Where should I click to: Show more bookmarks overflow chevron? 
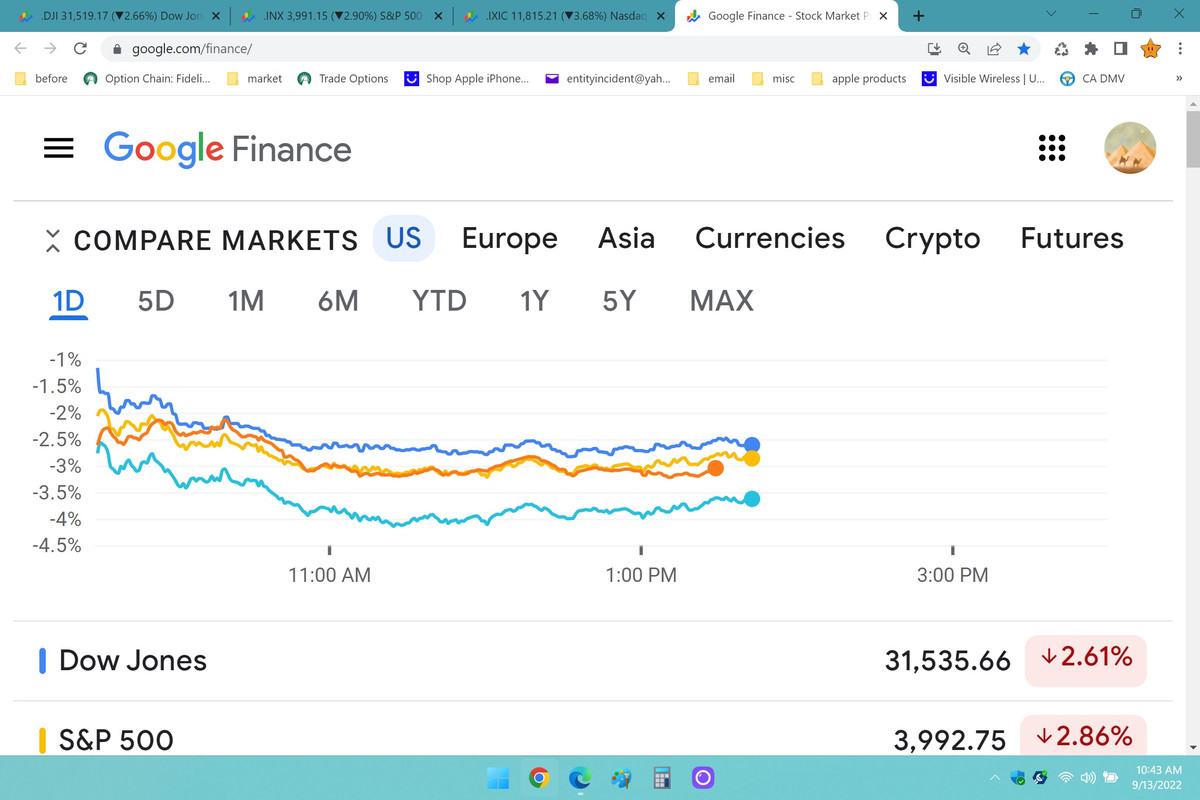coord(1178,78)
